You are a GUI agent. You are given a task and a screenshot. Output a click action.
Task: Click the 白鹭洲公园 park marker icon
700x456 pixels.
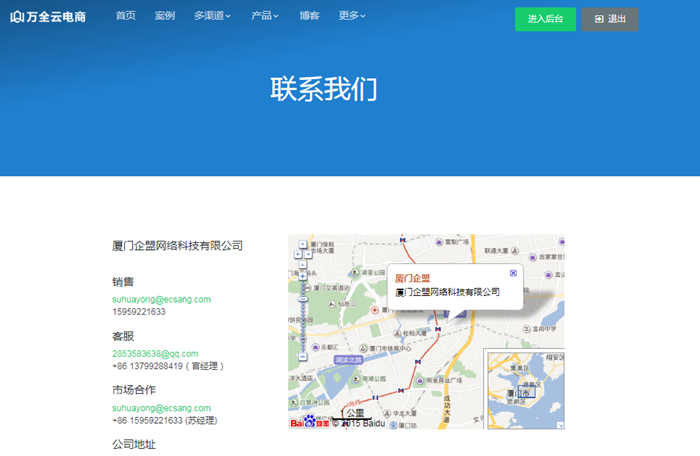[x=293, y=402]
